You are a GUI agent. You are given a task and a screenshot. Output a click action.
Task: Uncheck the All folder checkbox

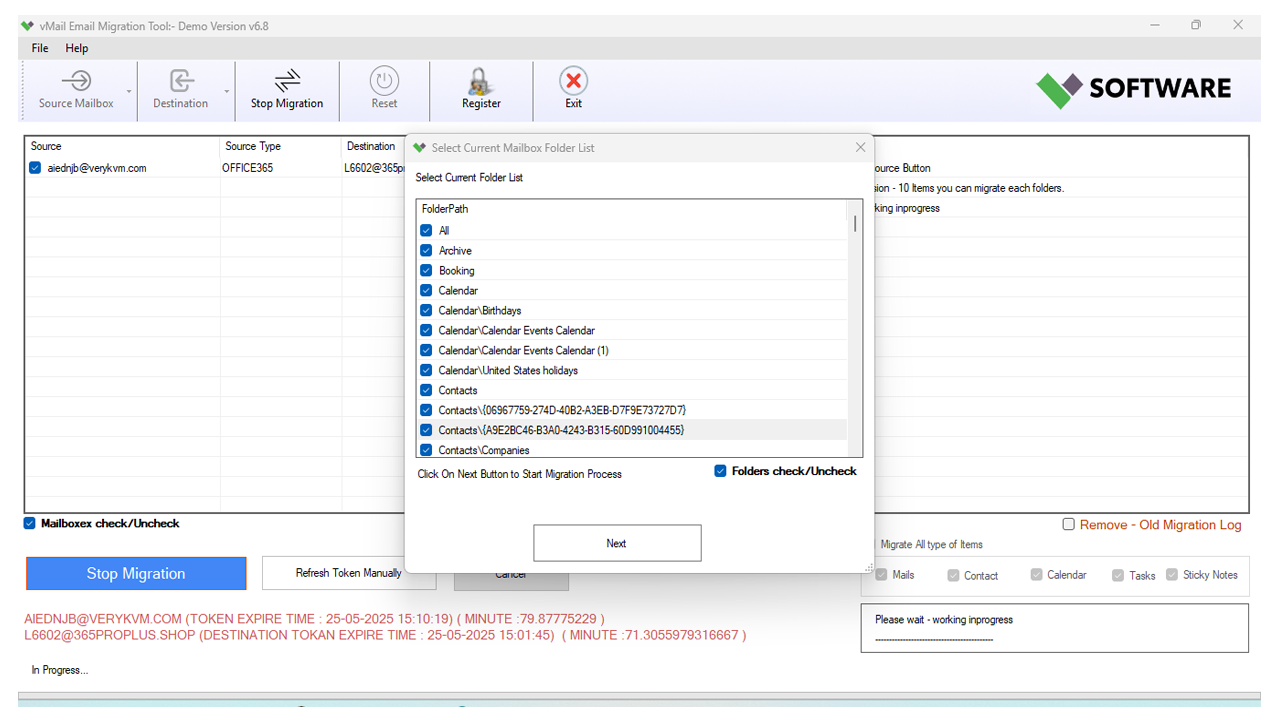(426, 230)
